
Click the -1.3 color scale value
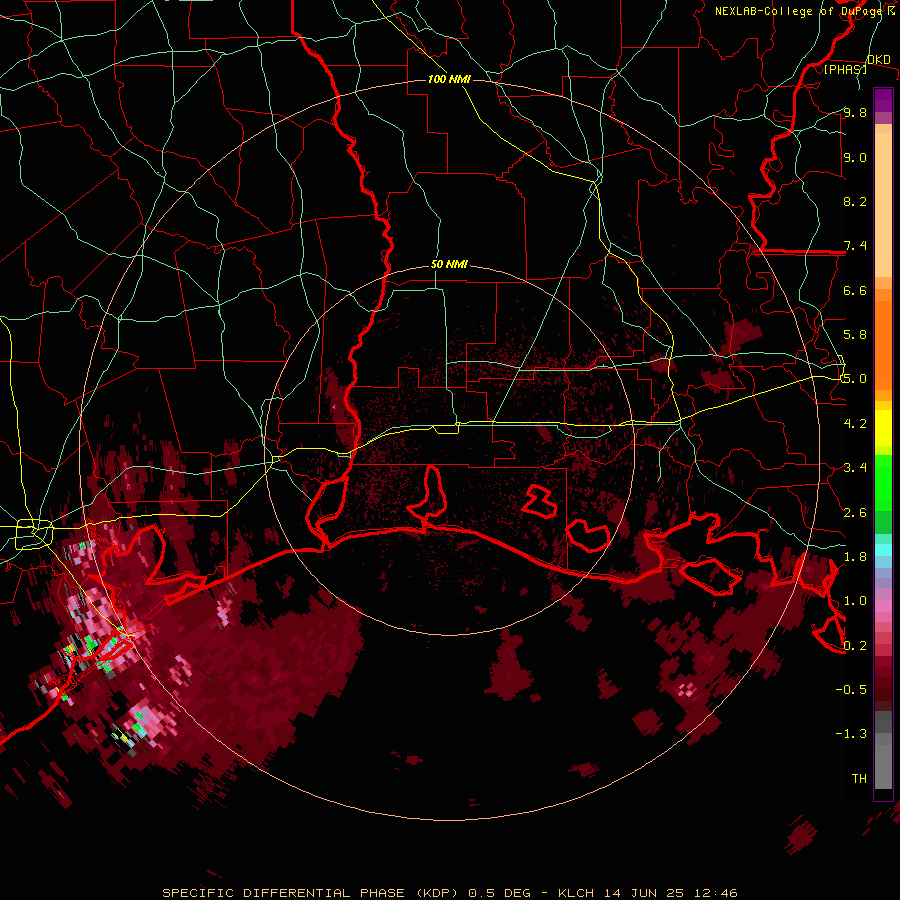851,734
